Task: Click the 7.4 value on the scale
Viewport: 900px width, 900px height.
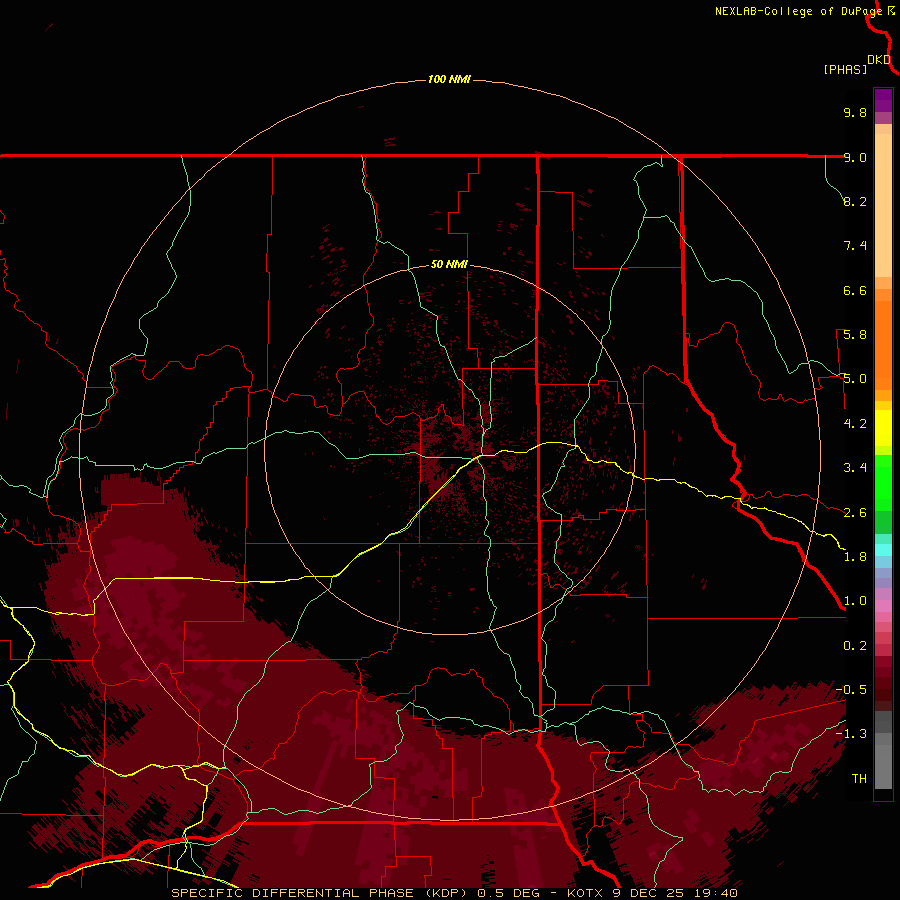Action: click(x=855, y=246)
